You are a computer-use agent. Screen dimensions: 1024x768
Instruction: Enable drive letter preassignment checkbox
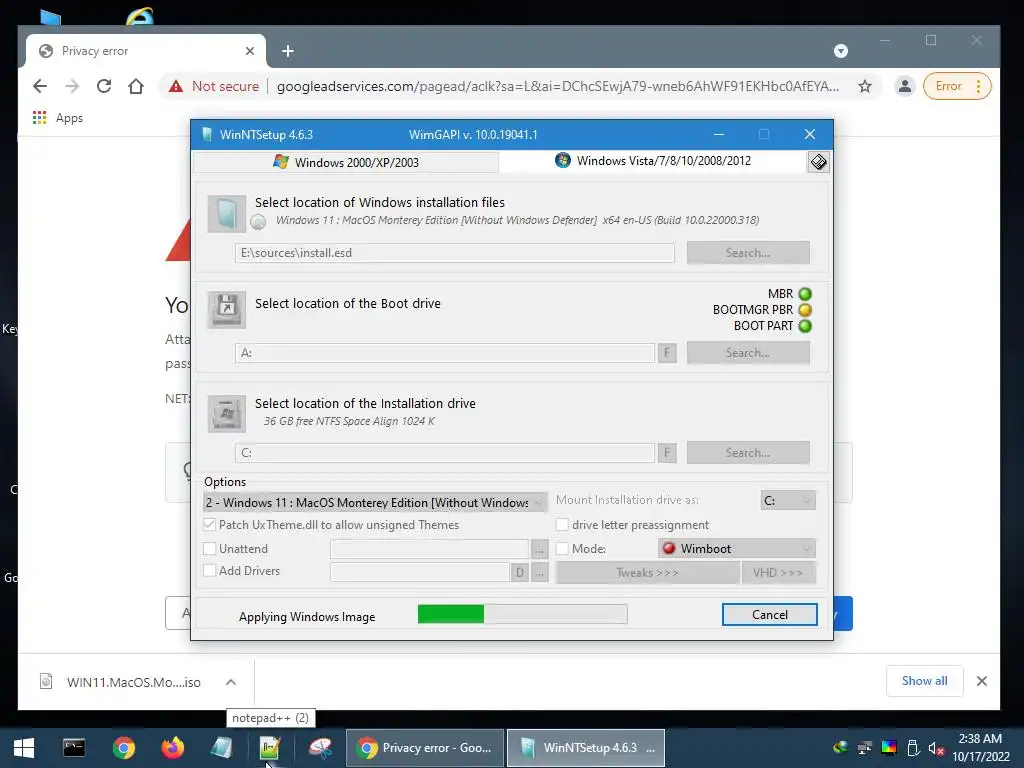[562, 524]
